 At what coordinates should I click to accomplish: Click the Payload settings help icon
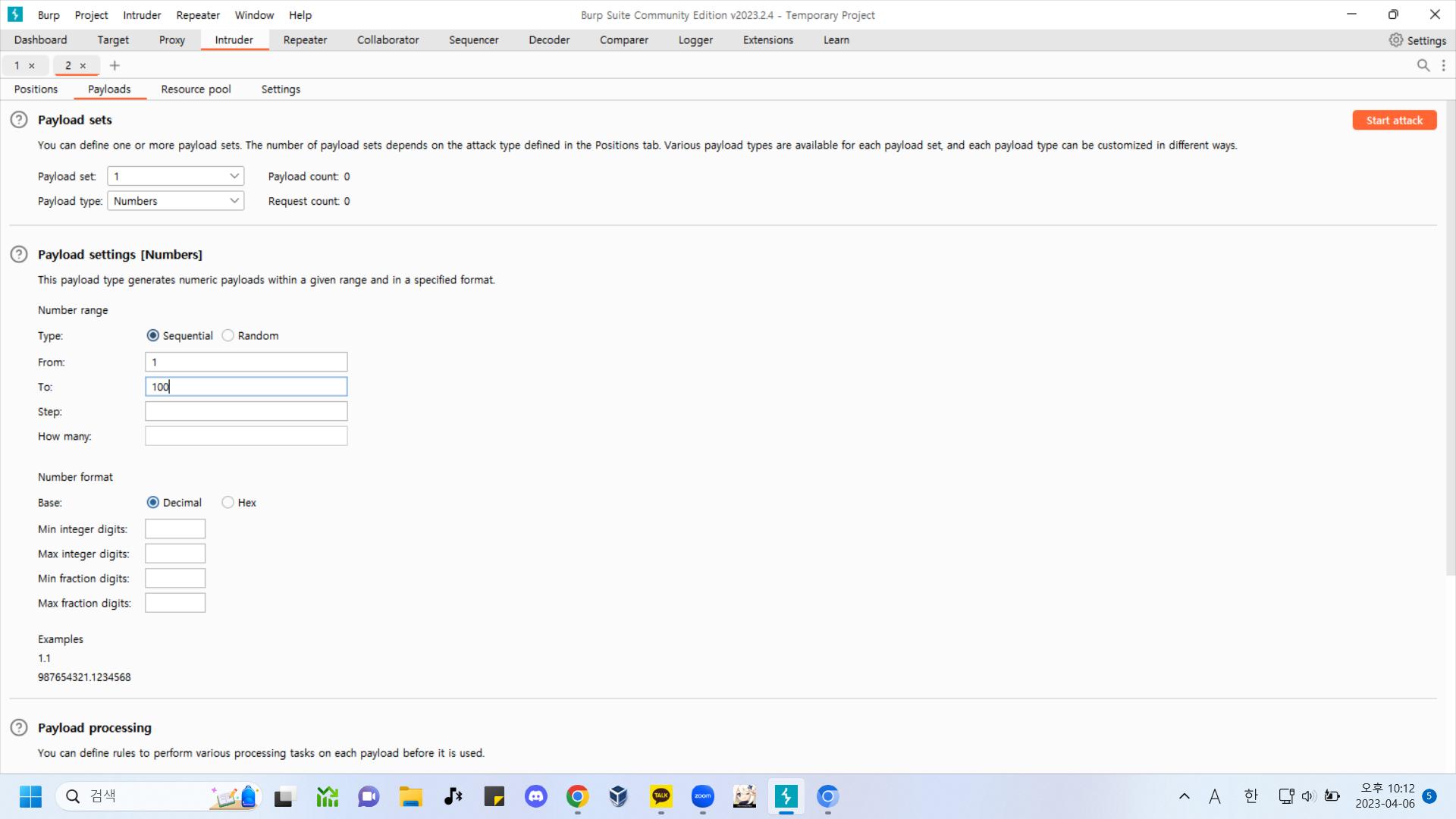click(x=19, y=255)
